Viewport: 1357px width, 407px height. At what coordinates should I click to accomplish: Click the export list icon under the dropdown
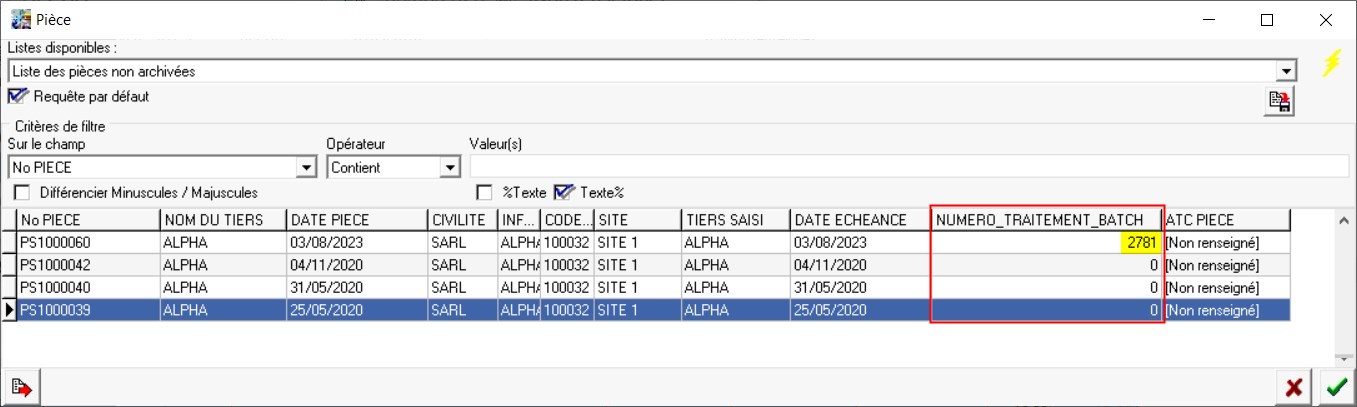coord(1279,100)
